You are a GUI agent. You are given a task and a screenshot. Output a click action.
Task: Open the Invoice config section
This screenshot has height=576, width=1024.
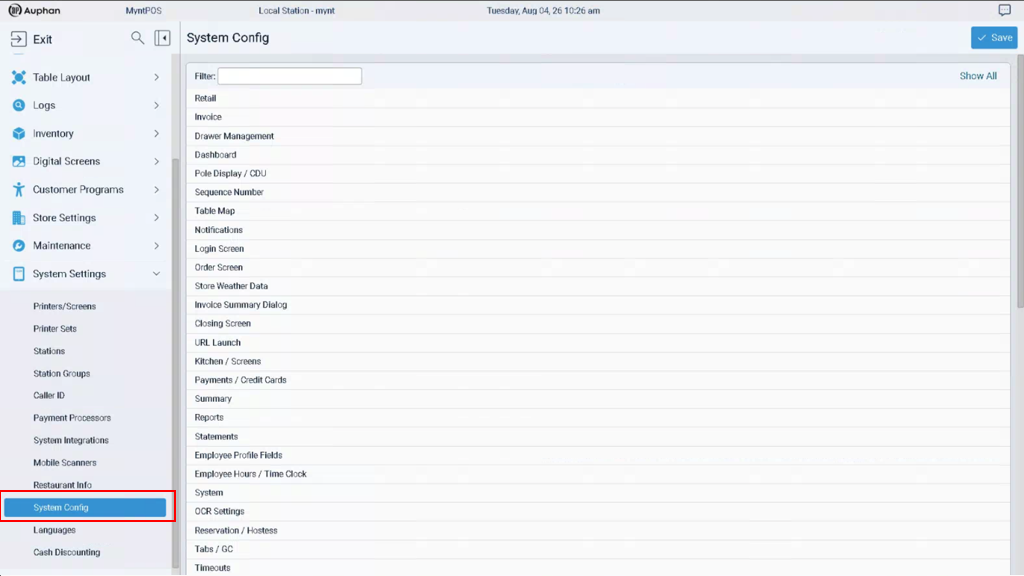(598, 117)
